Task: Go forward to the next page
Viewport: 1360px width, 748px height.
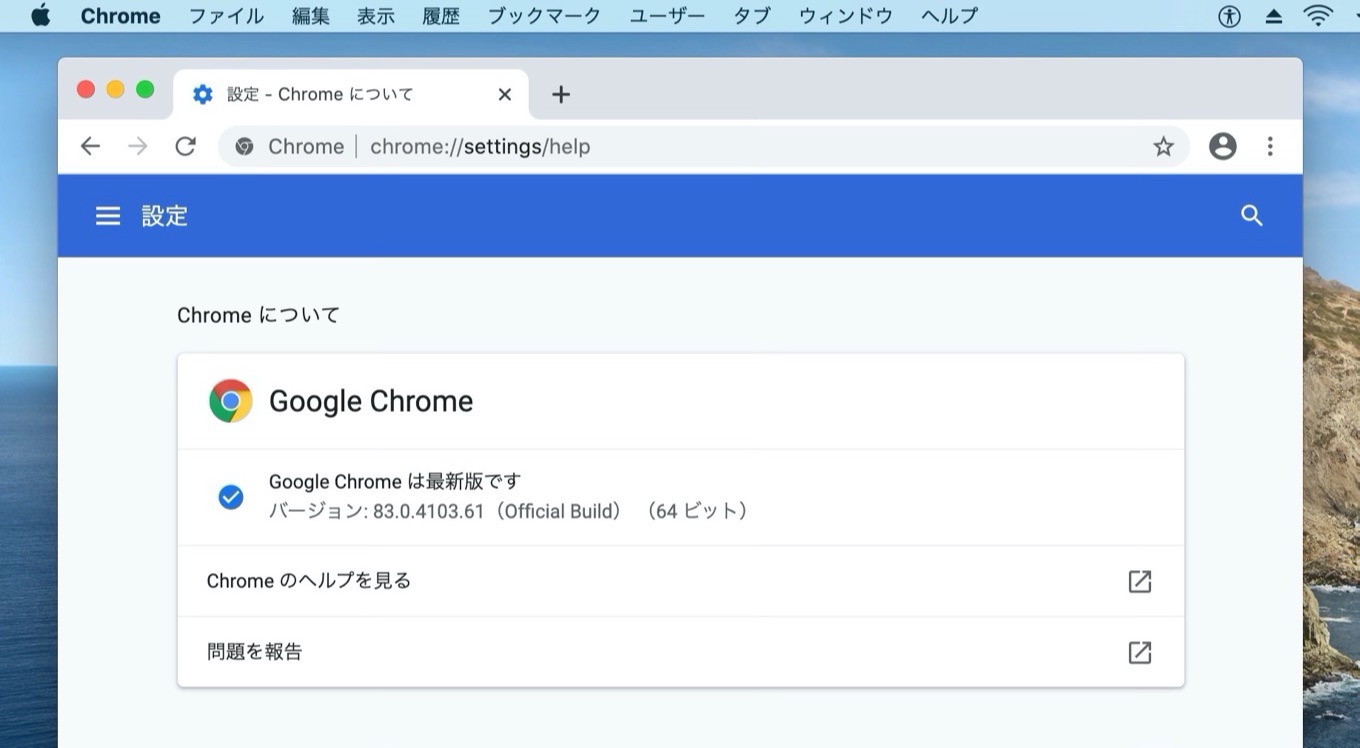Action: tap(138, 147)
